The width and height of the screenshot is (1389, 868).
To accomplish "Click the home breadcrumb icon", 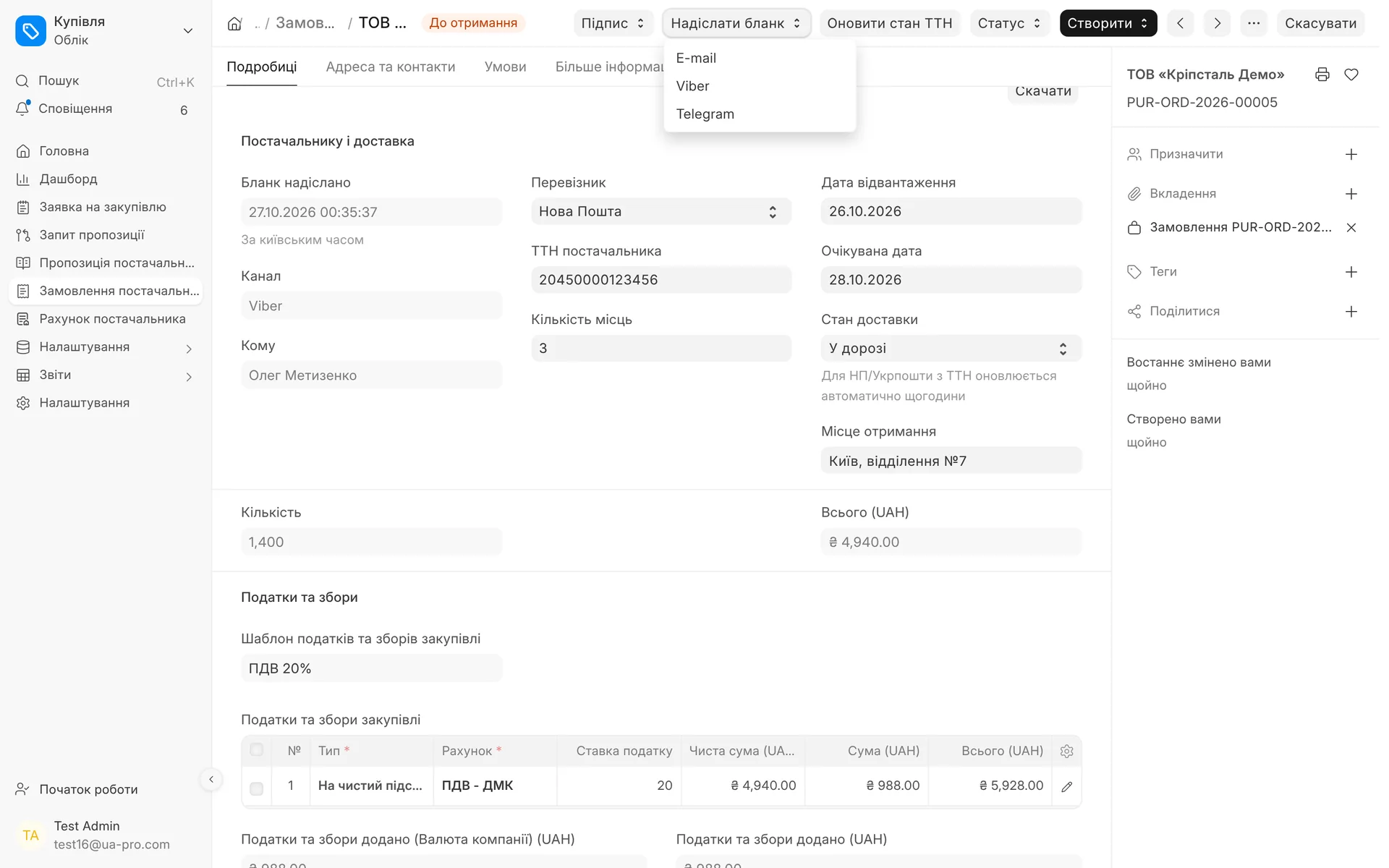I will [x=234, y=23].
